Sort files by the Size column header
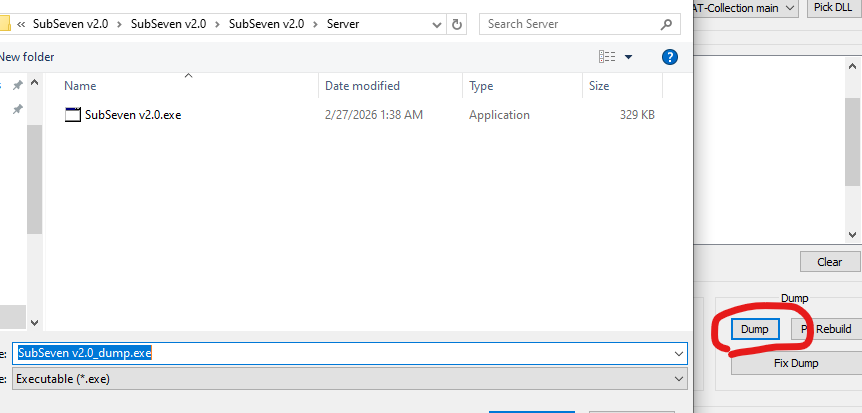 pos(599,86)
